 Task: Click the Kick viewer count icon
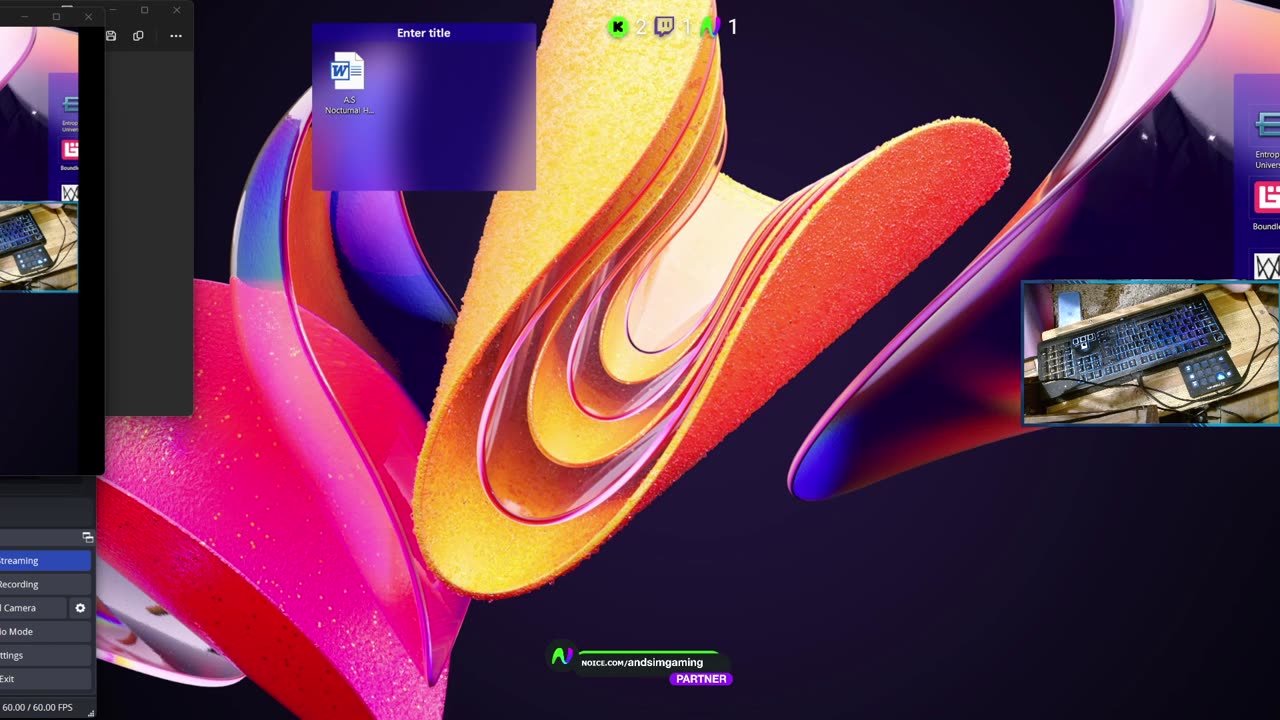click(x=618, y=27)
